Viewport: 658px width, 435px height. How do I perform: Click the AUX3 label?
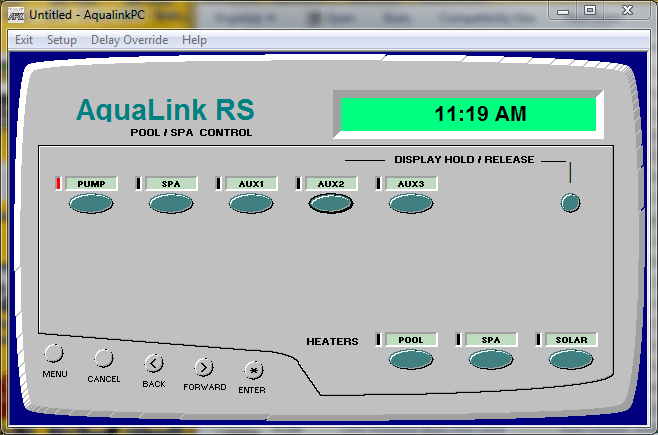(x=411, y=184)
